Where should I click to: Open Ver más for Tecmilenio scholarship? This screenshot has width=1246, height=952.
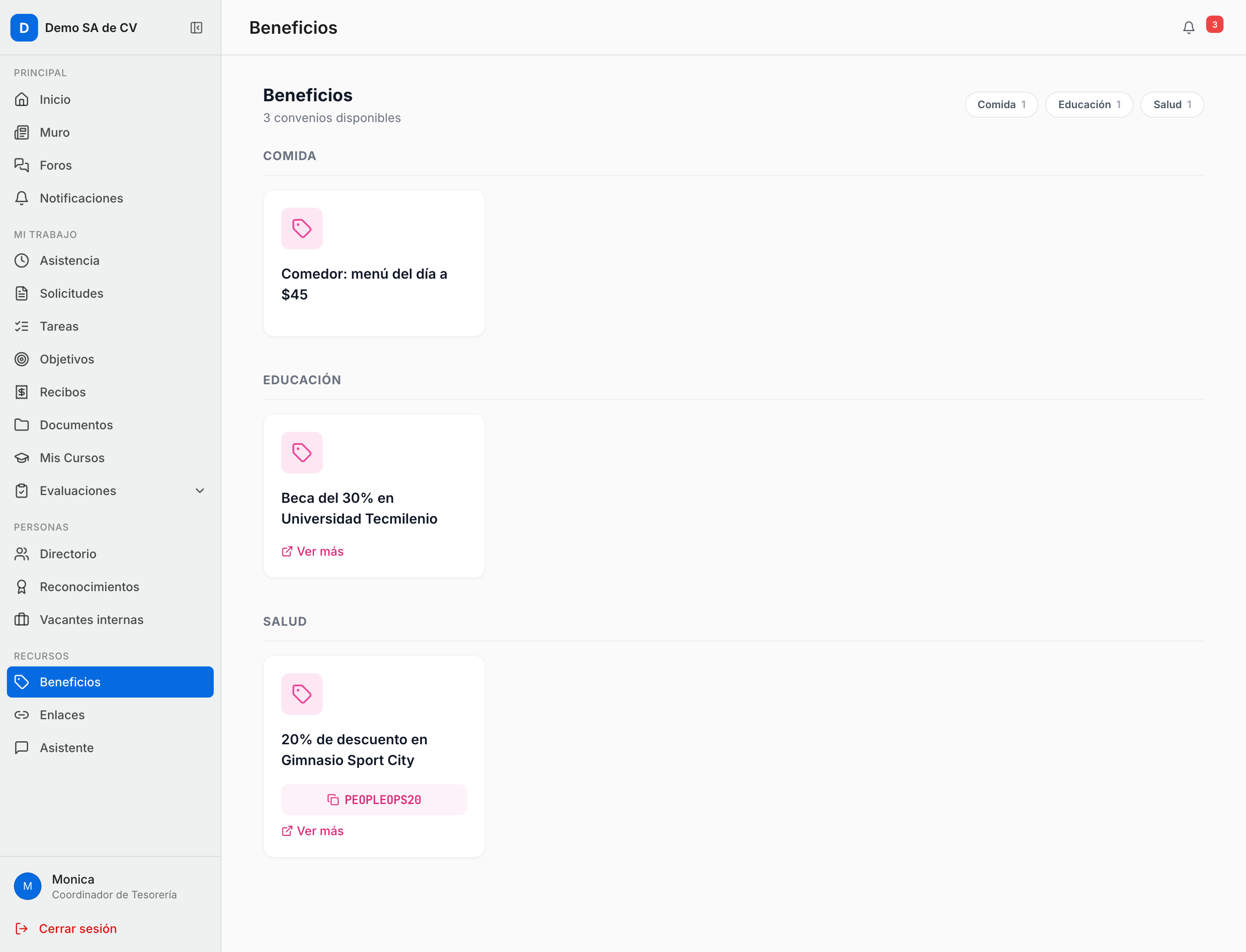pyautogui.click(x=312, y=551)
